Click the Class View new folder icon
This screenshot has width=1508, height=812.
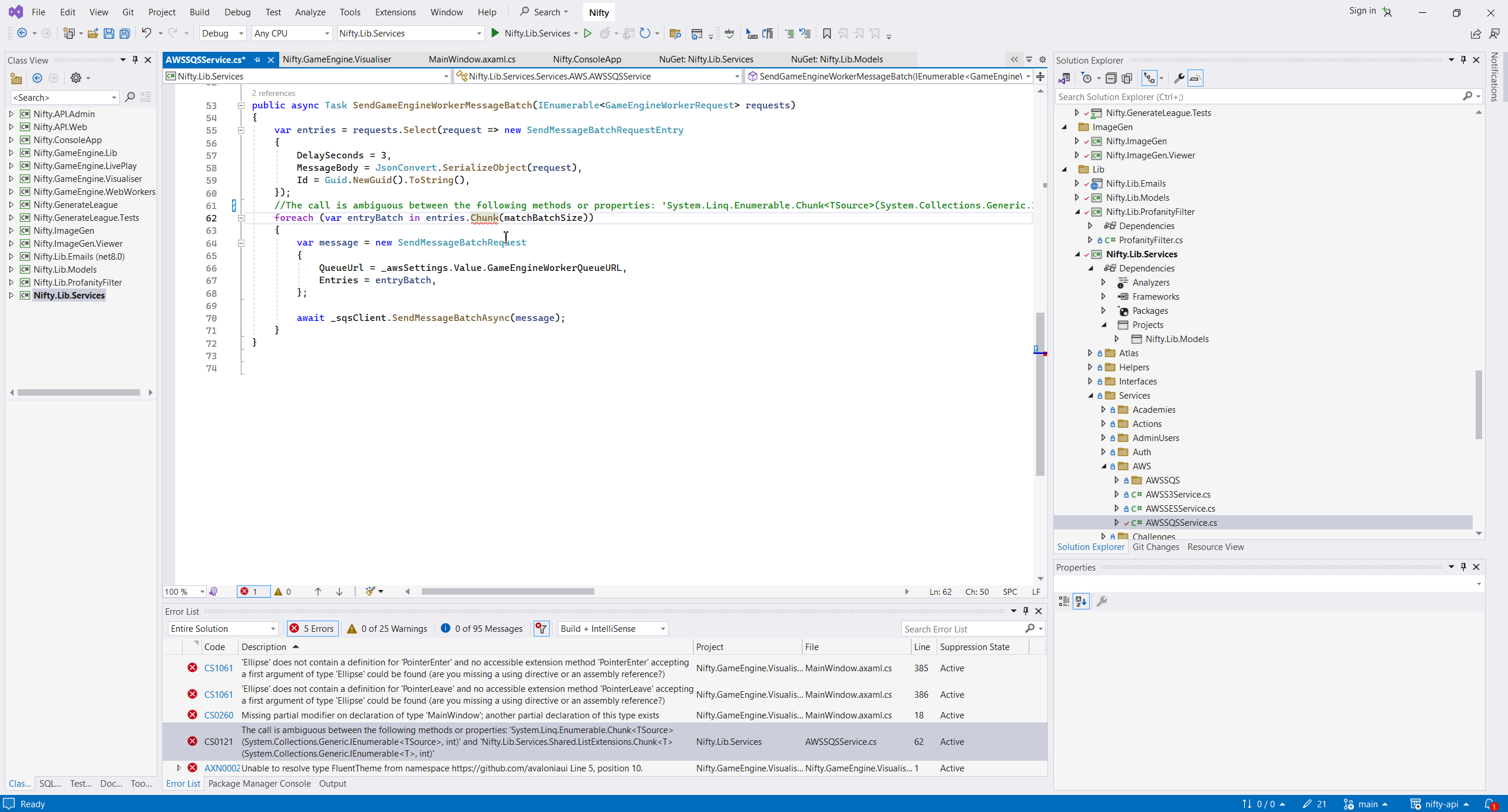pyautogui.click(x=16, y=78)
